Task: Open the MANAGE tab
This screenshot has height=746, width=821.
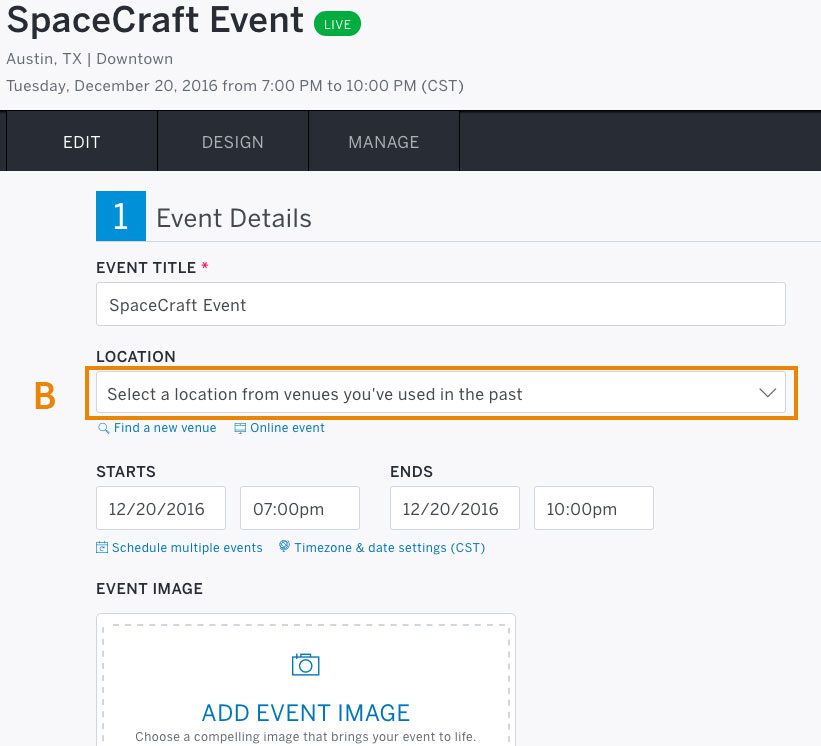Action: click(384, 141)
